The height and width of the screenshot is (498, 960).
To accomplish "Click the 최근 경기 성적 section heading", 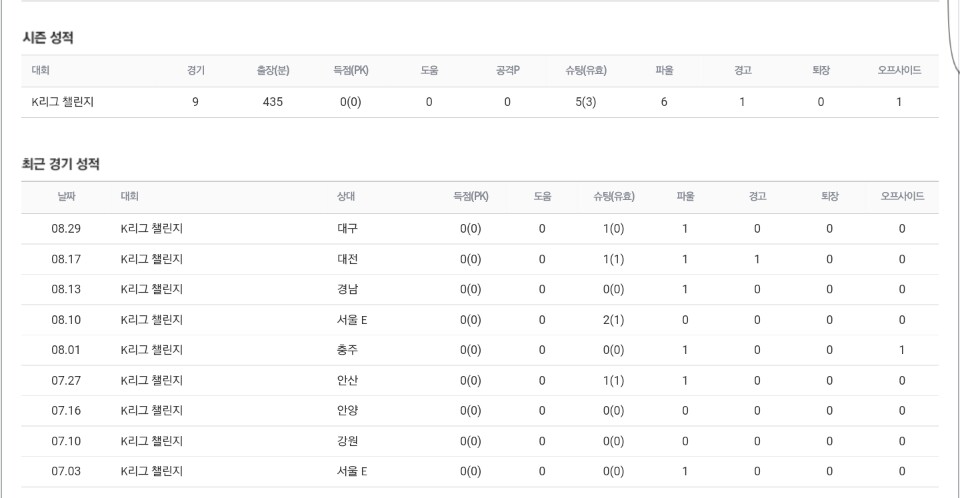I will pyautogui.click(x=61, y=164).
